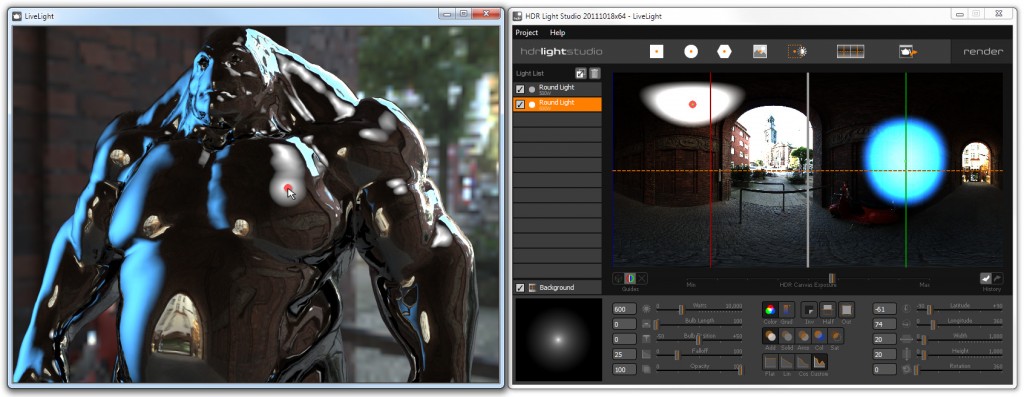Click the History redo arrow

[x=998, y=278]
